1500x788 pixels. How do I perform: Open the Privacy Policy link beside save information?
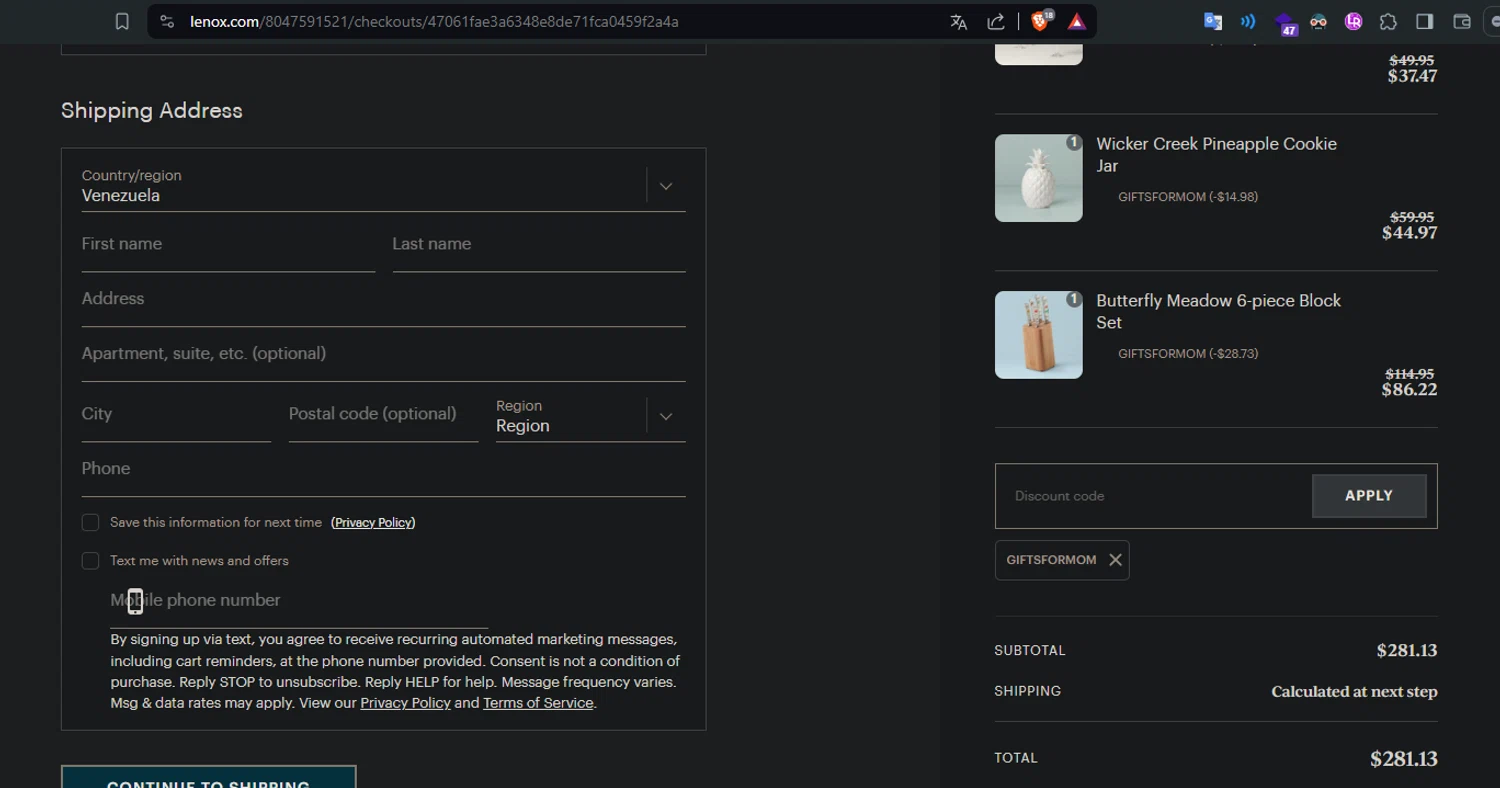(373, 523)
